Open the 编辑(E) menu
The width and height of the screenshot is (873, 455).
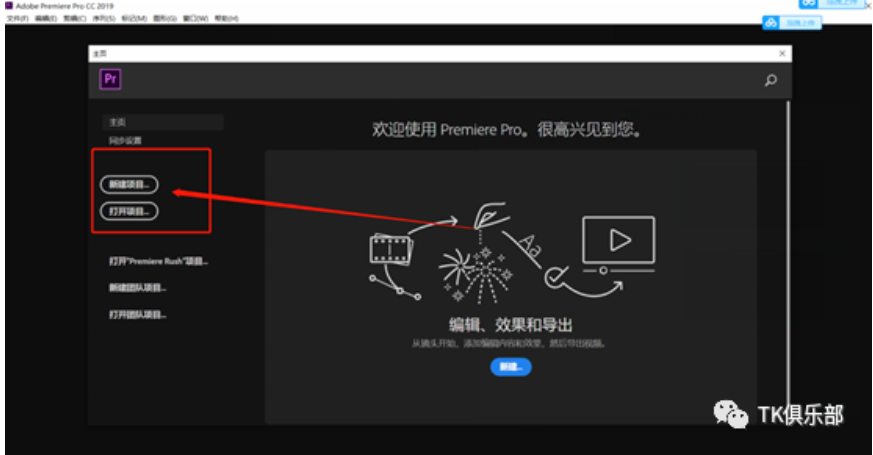[x=46, y=18]
